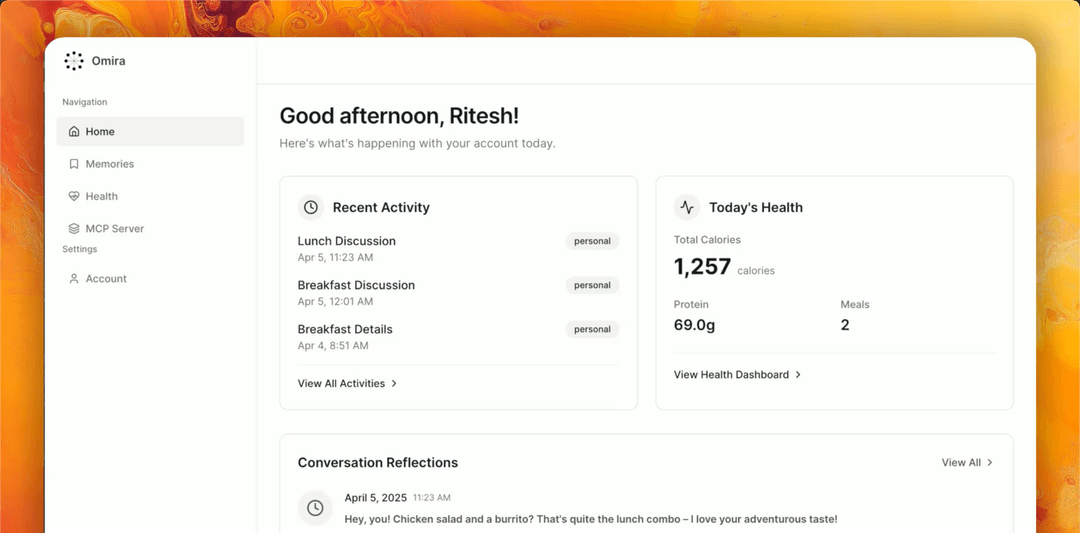This screenshot has width=1080, height=533.
Task: Open the Health section in sidebar
Action: point(150,196)
